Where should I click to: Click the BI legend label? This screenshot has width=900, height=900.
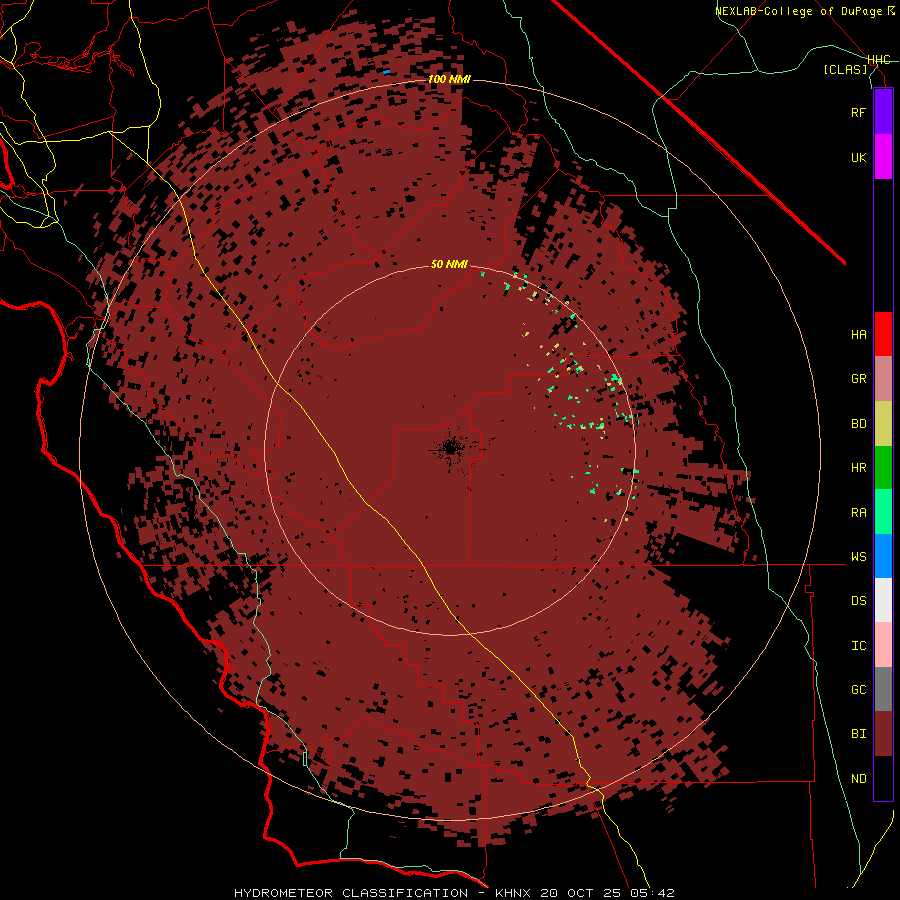(859, 734)
